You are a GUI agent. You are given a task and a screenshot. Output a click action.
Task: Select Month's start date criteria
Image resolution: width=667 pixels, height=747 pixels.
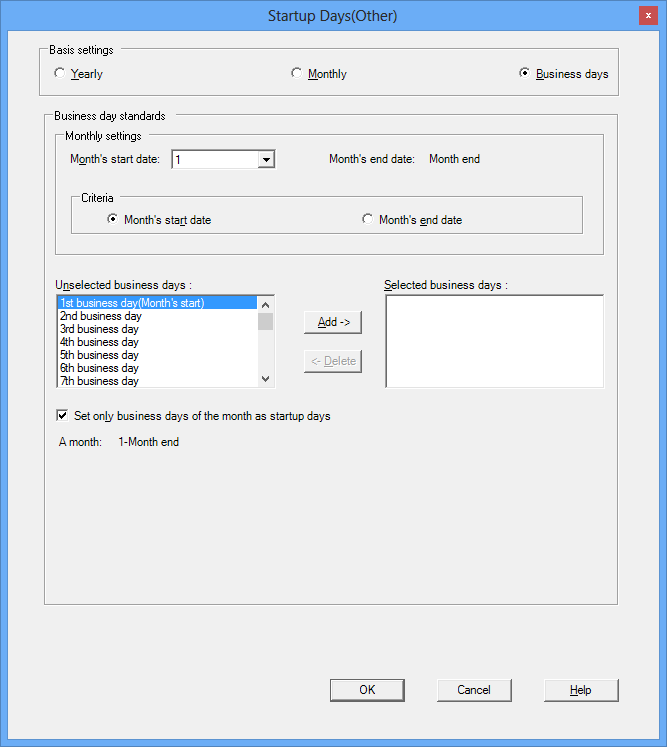click(x=113, y=219)
